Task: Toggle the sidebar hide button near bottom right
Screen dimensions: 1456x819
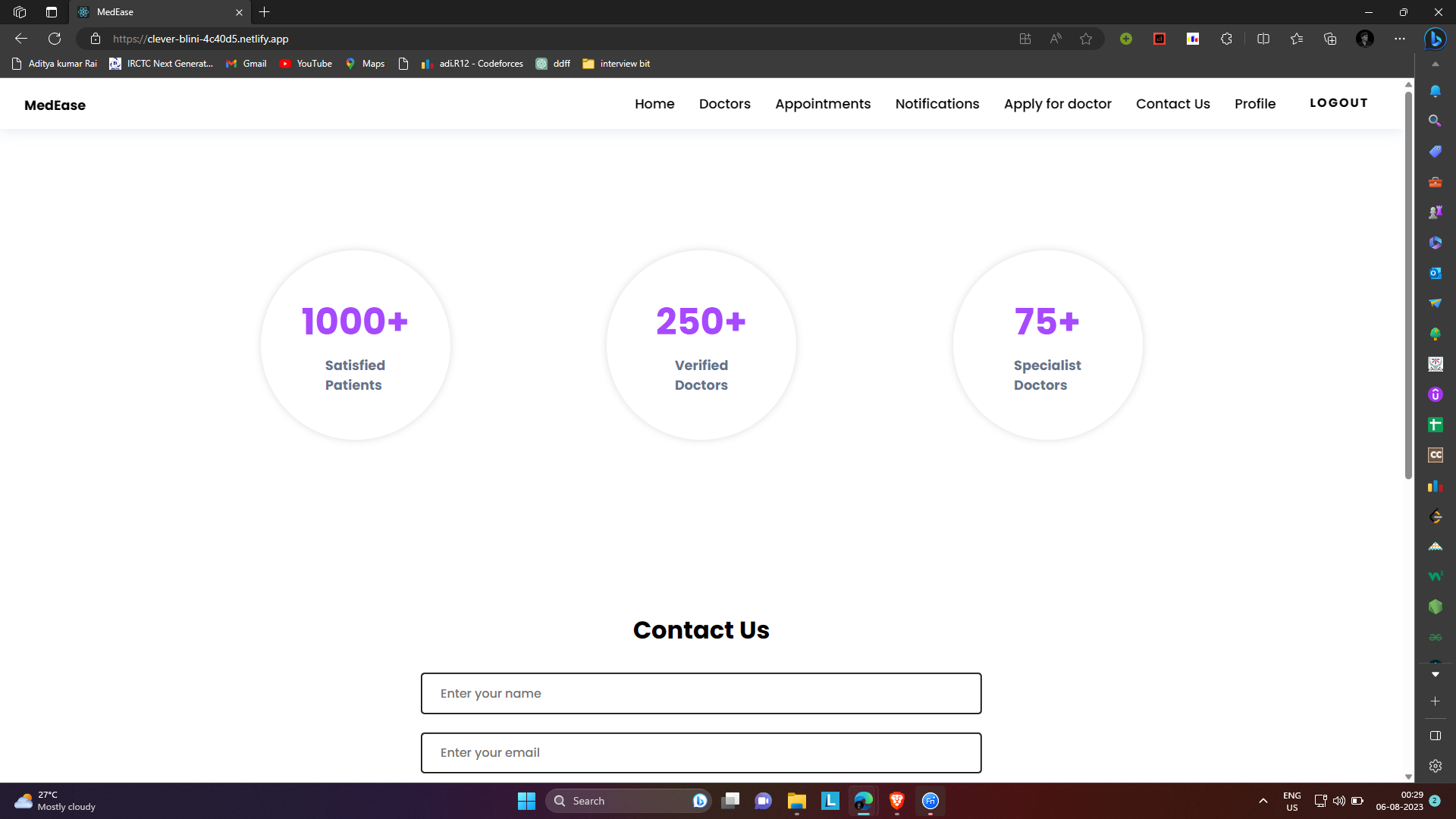Action: (1435, 736)
